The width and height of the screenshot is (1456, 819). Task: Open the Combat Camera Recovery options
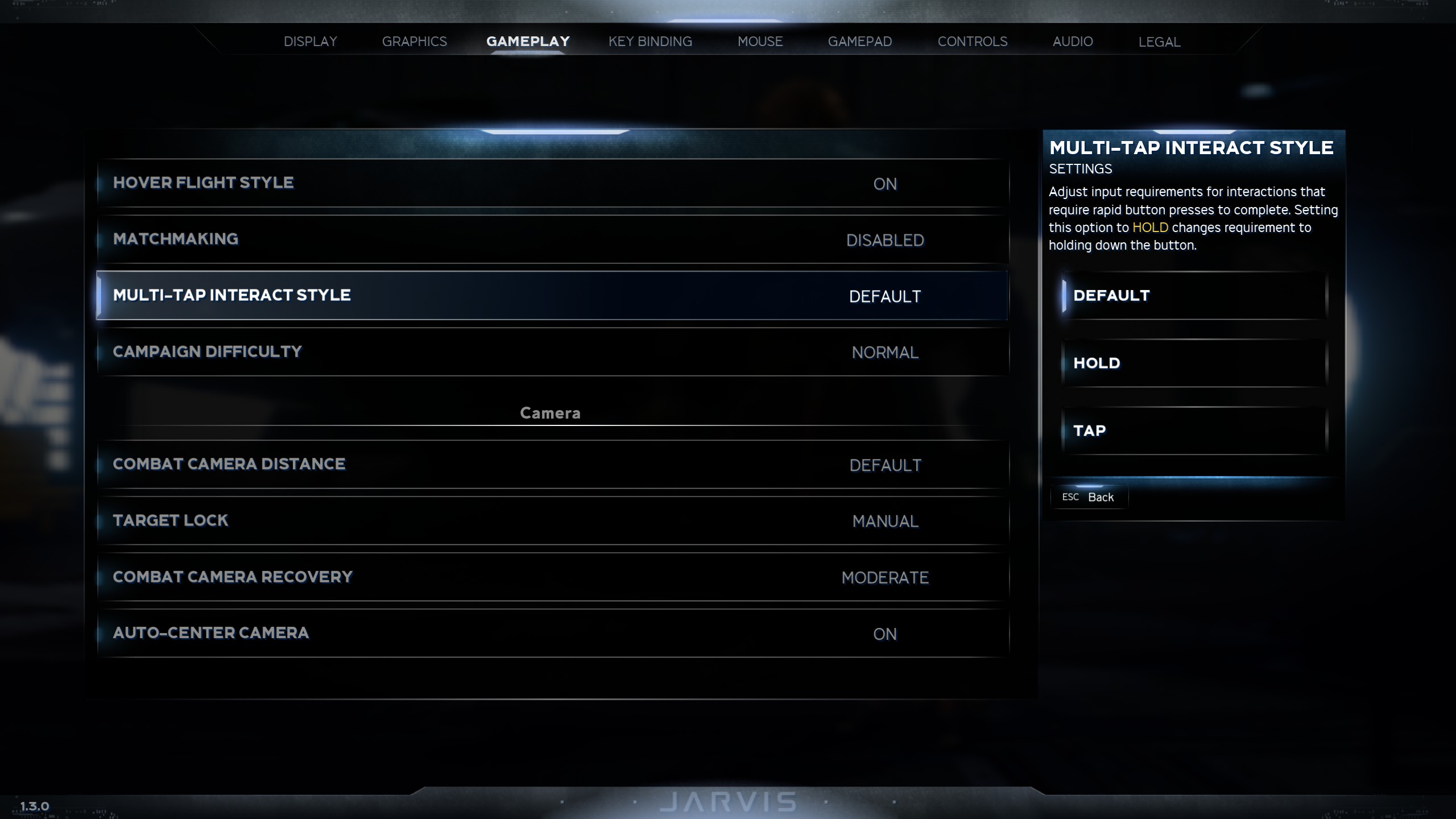(x=552, y=577)
